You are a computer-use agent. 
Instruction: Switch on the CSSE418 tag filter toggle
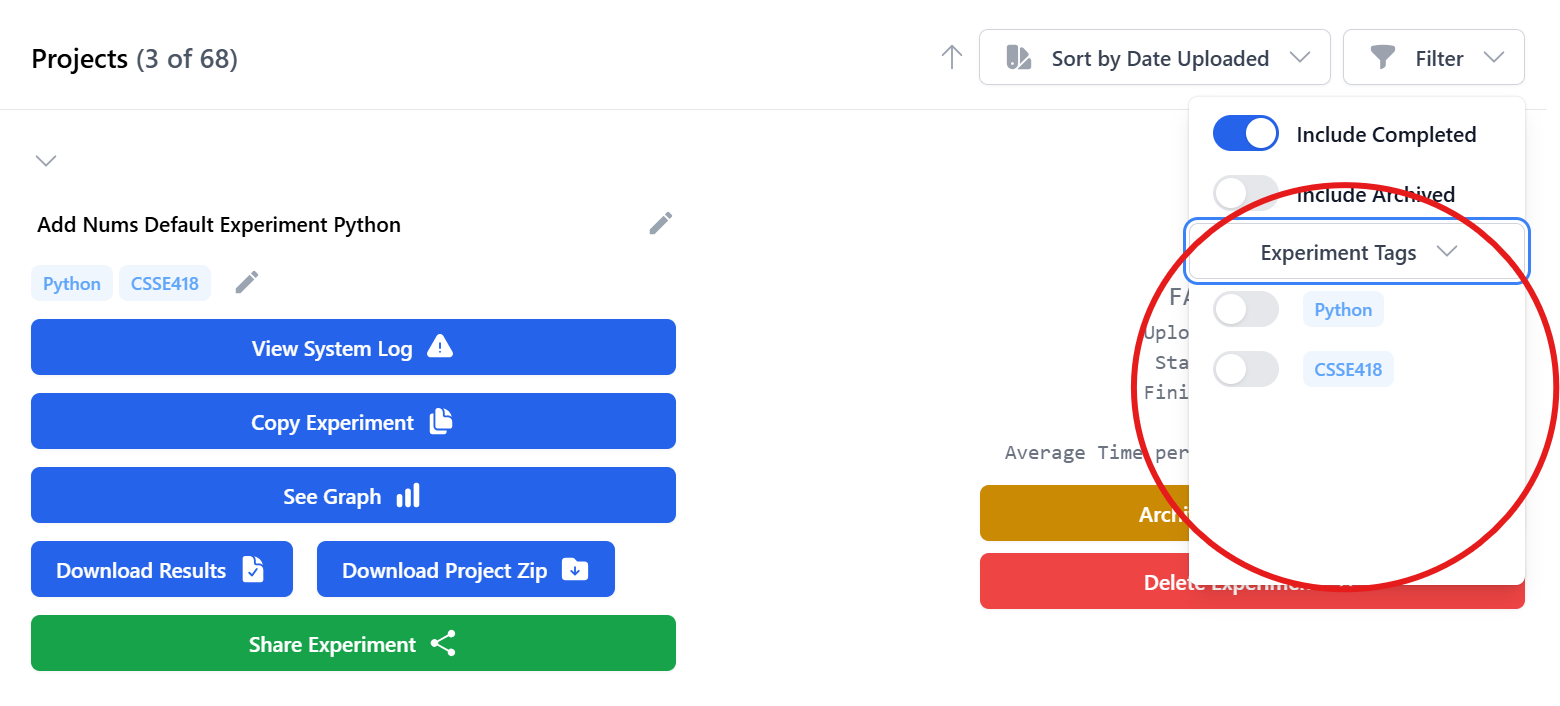pos(1245,369)
